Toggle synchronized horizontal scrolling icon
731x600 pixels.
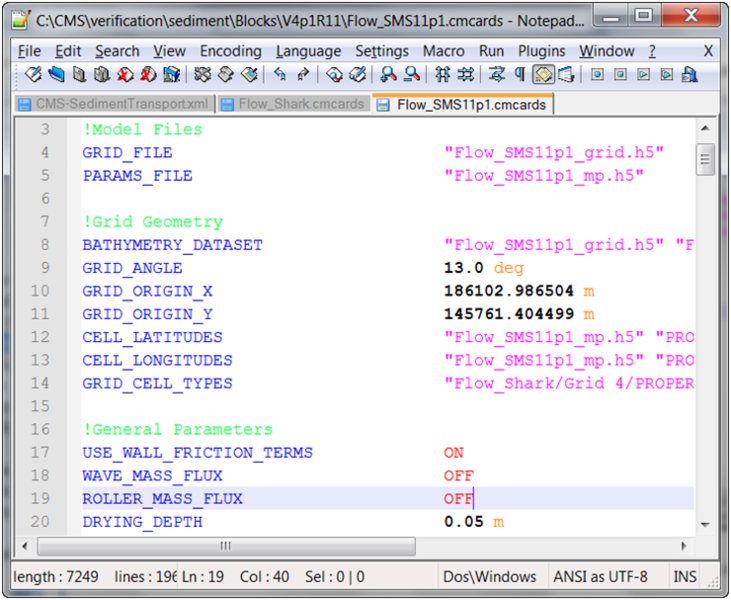click(466, 74)
